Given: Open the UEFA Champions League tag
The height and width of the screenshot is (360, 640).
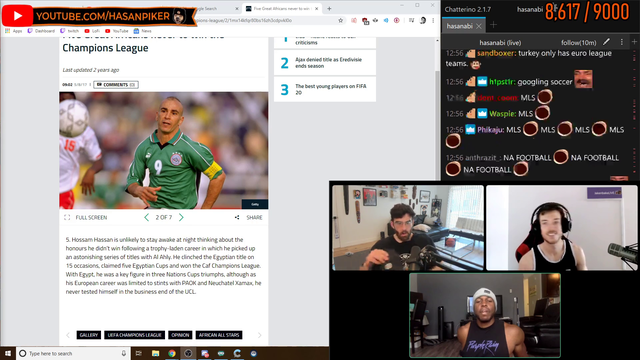Looking at the screenshot, I should [x=135, y=335].
